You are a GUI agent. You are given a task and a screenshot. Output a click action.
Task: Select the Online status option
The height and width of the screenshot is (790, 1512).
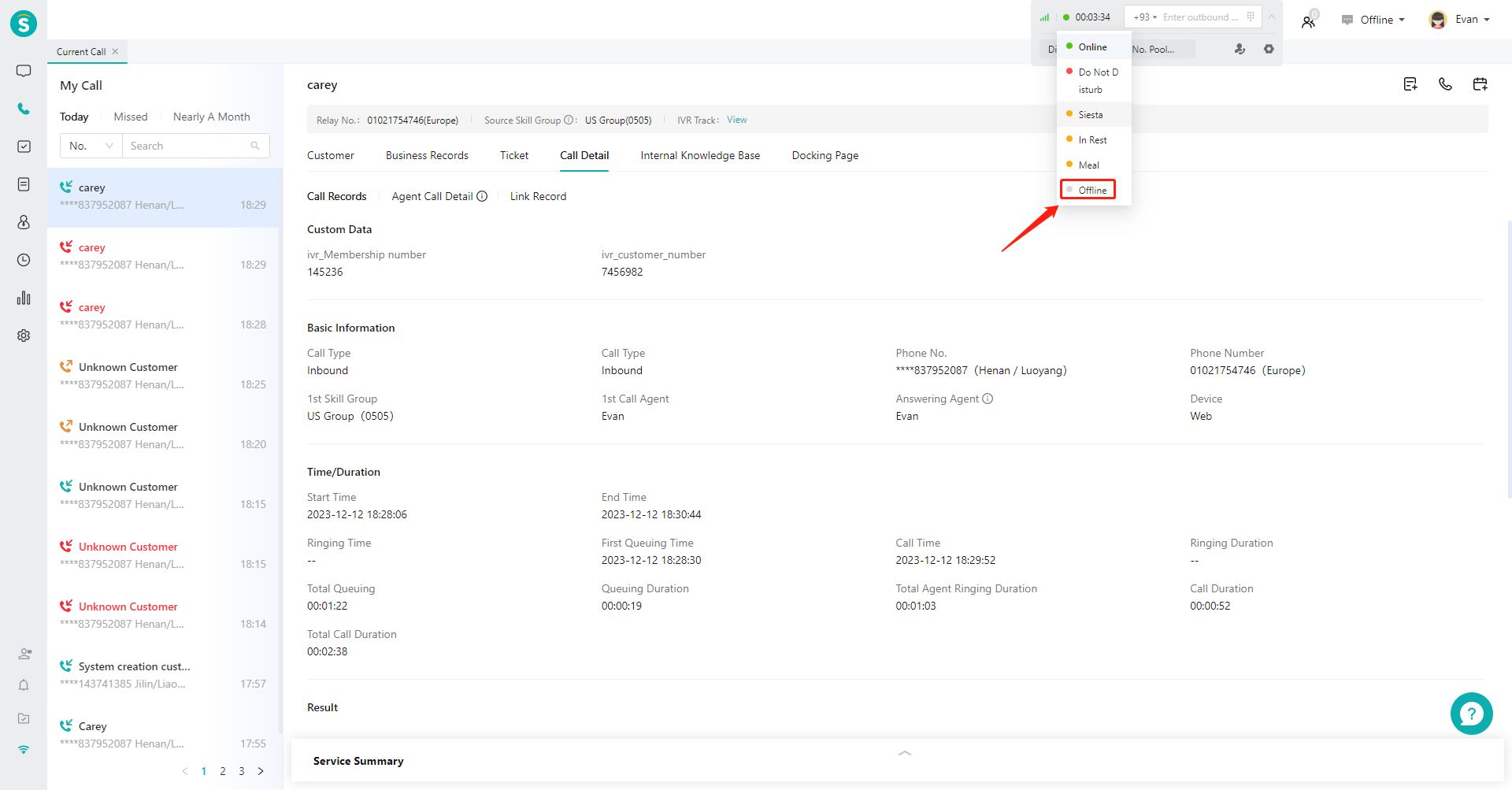coord(1094,46)
